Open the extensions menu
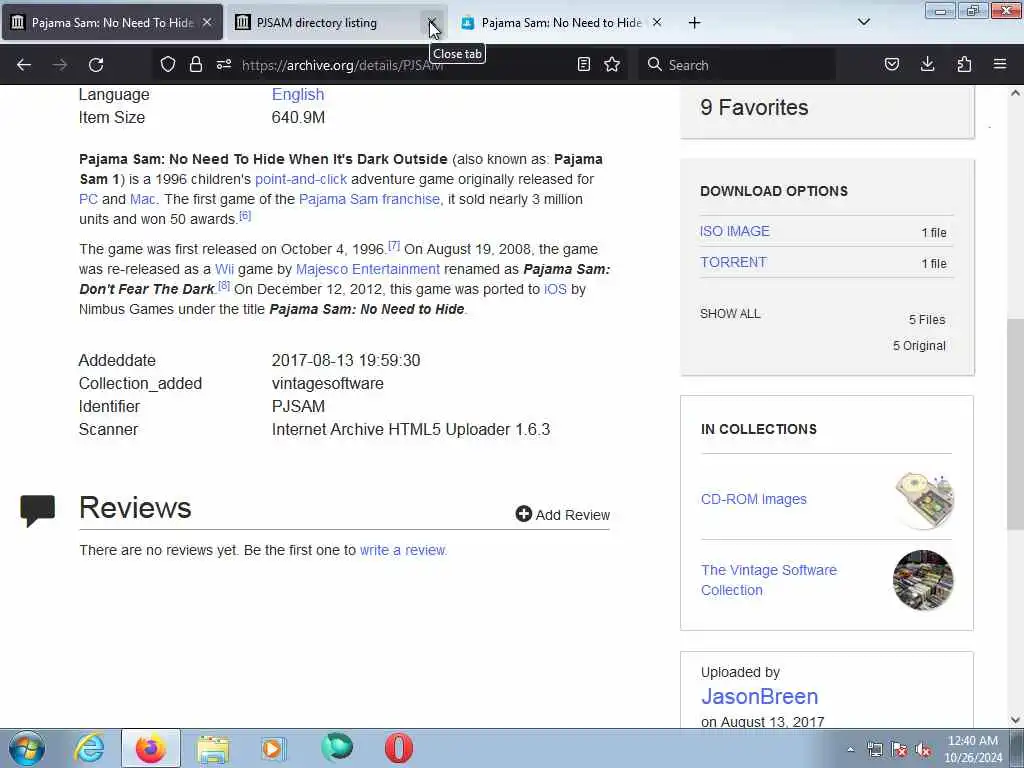This screenshot has height=768, width=1024. (964, 64)
